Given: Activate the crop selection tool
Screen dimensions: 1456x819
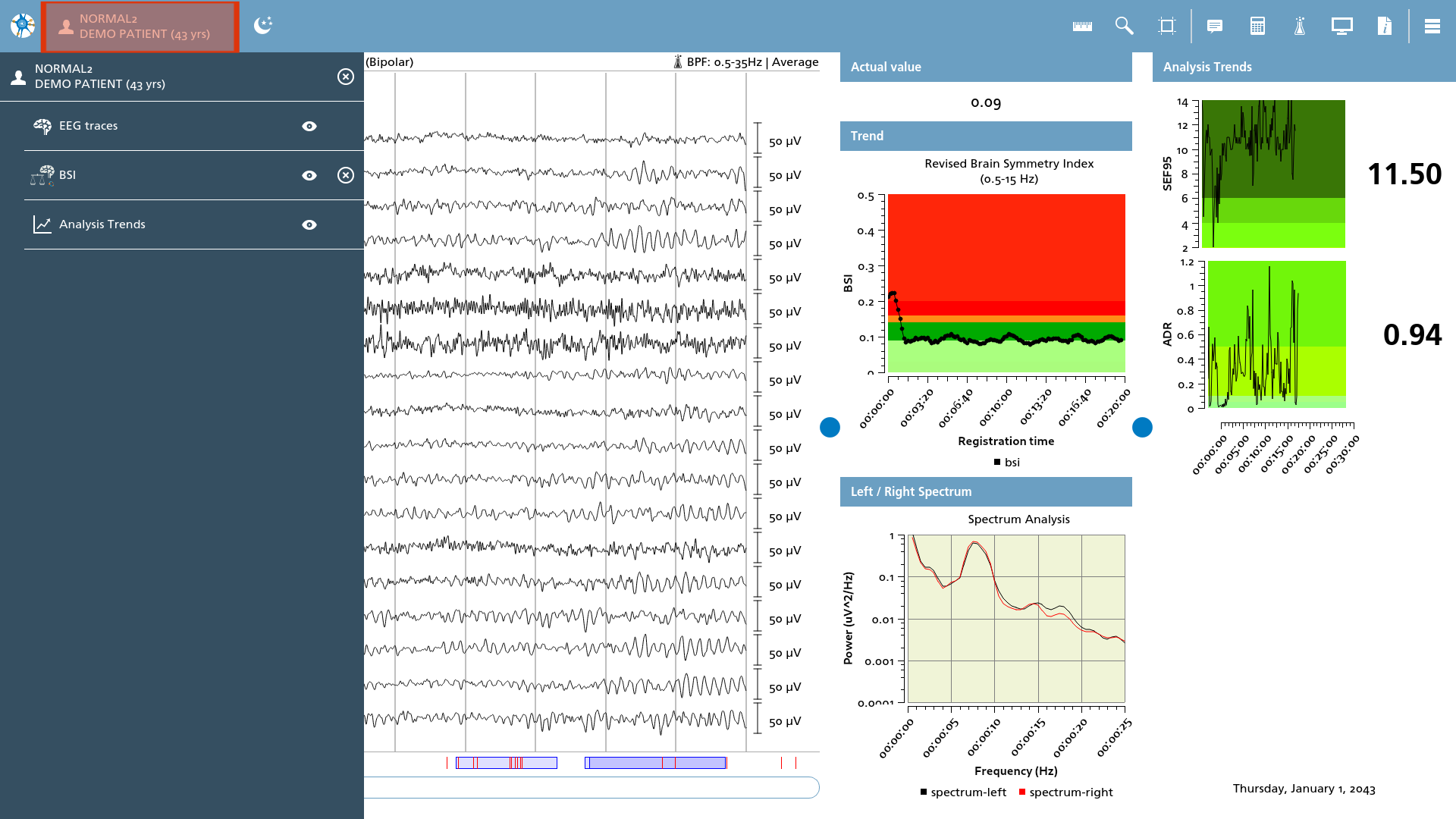Looking at the screenshot, I should click(x=1167, y=26).
